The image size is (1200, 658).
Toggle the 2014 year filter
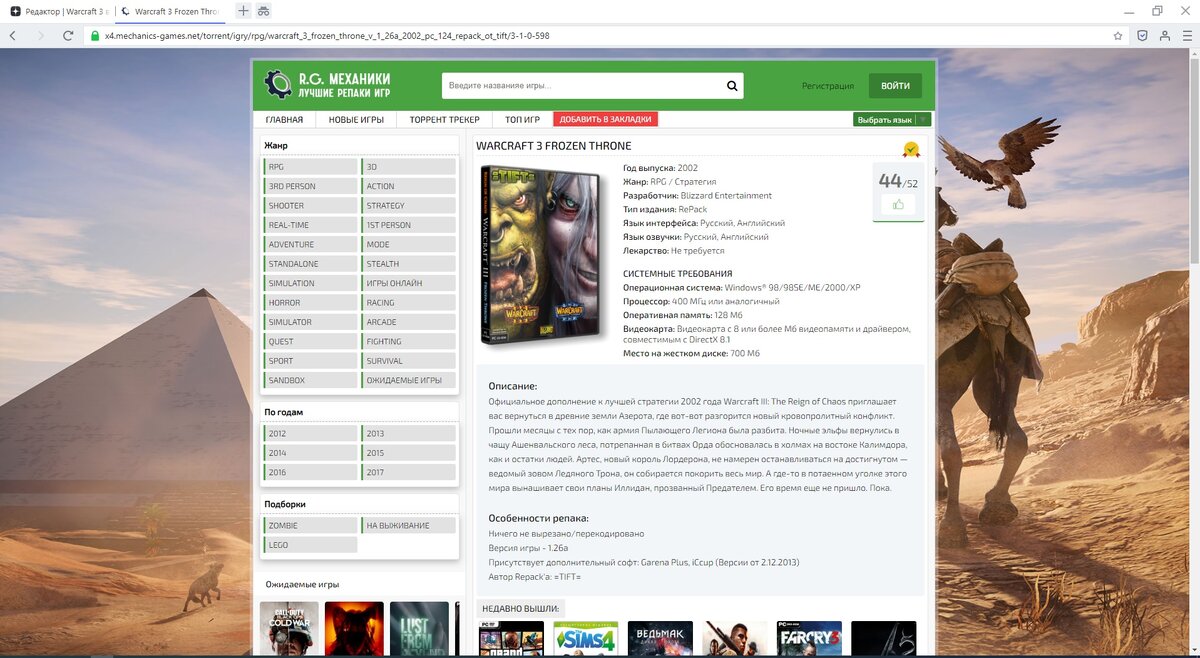[x=310, y=452]
